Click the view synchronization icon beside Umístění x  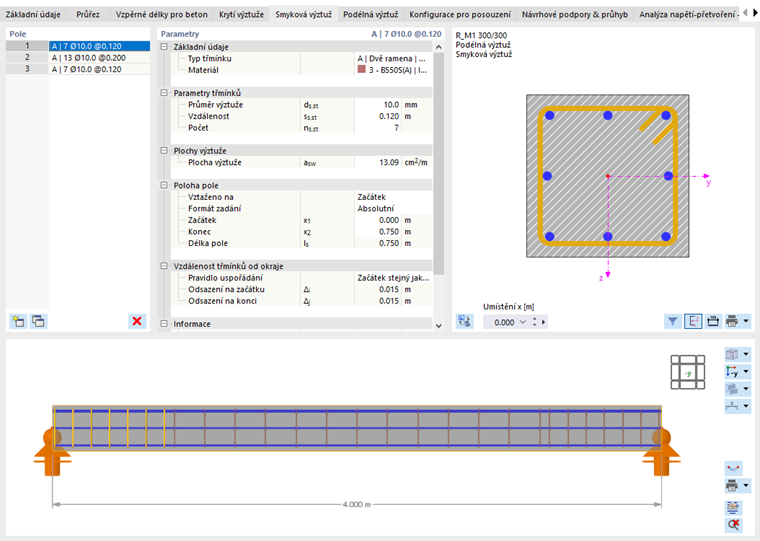pos(464,321)
